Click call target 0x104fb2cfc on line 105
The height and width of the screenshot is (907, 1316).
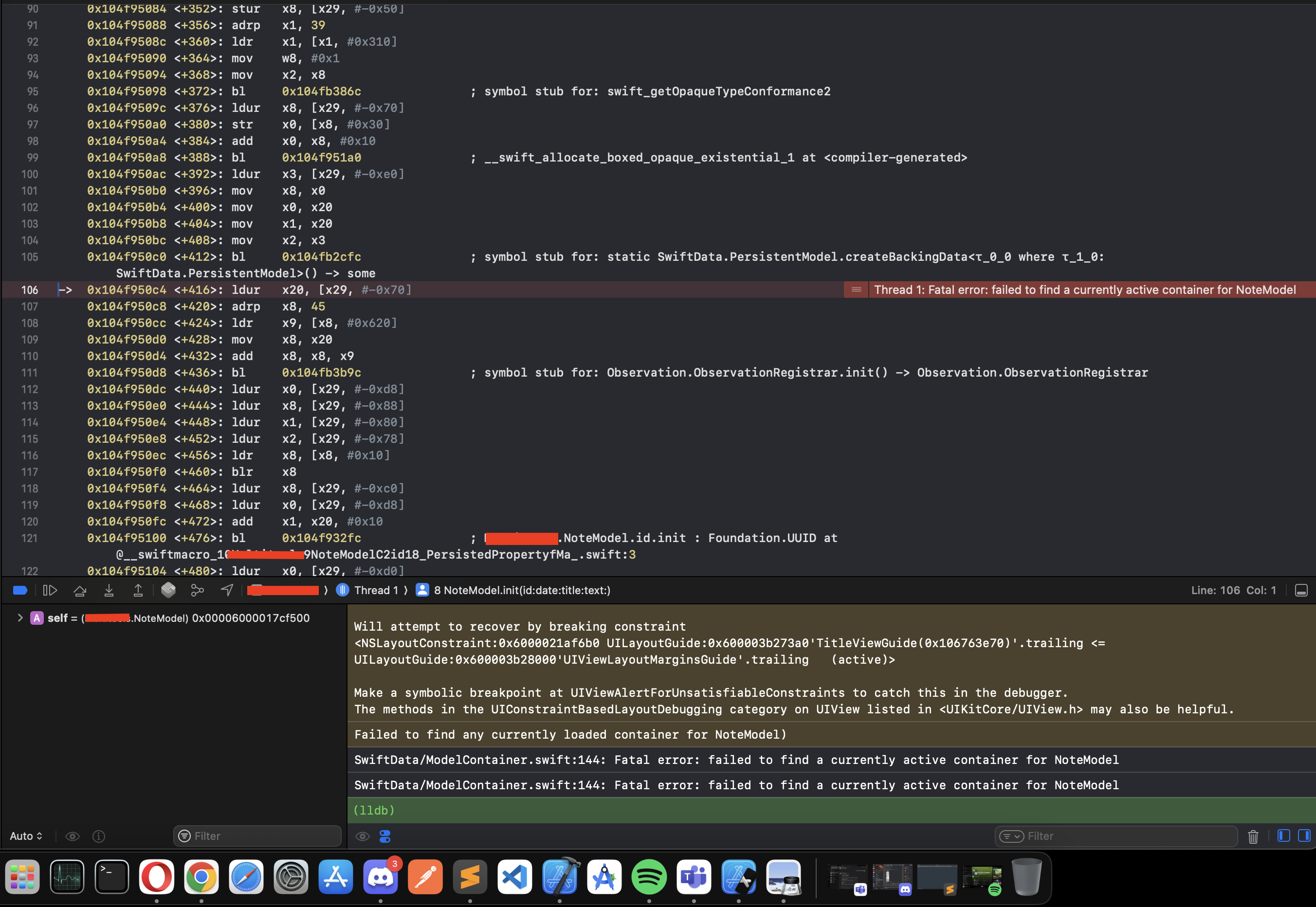tap(321, 257)
